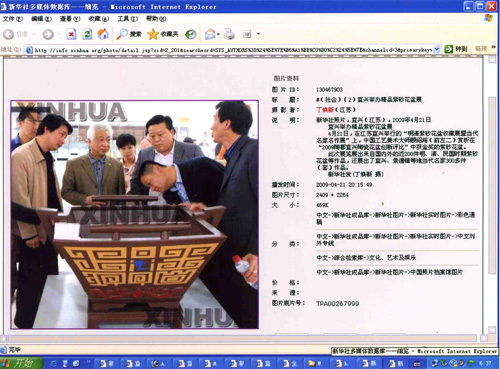The image size is (500, 369).
Task: Open the Windows 开始 Start button
Action: [x=21, y=363]
